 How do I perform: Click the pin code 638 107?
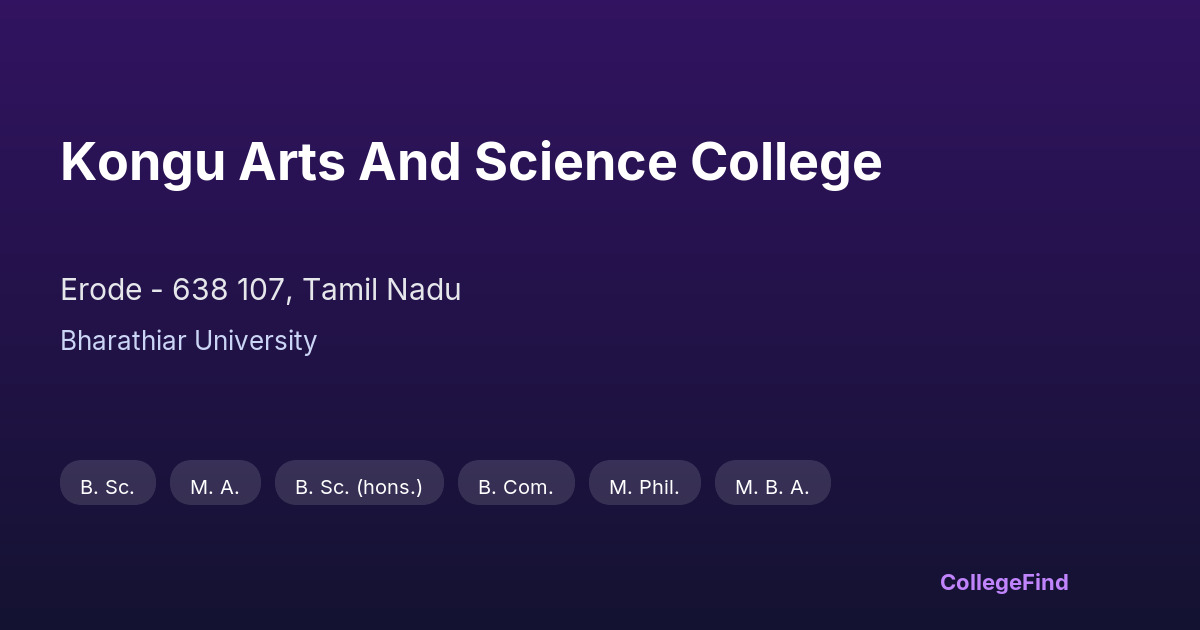pos(231,290)
